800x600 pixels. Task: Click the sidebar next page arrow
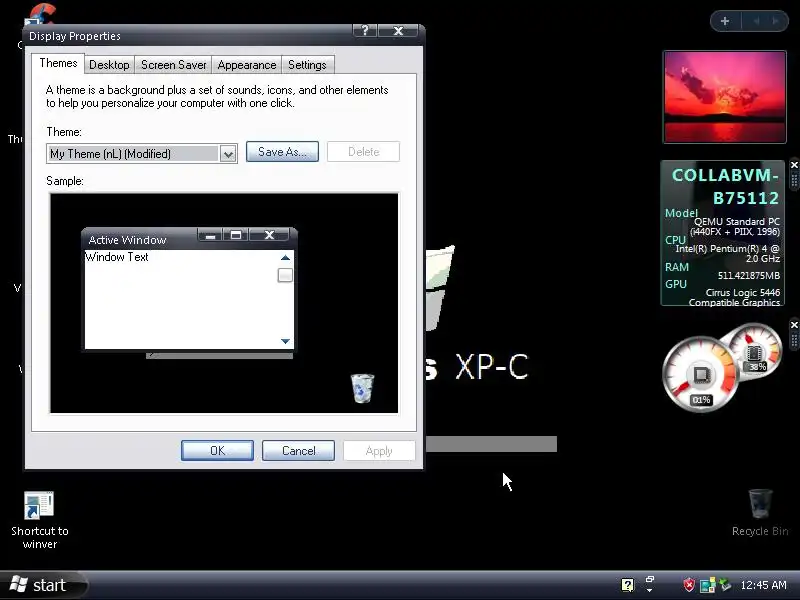[x=776, y=21]
